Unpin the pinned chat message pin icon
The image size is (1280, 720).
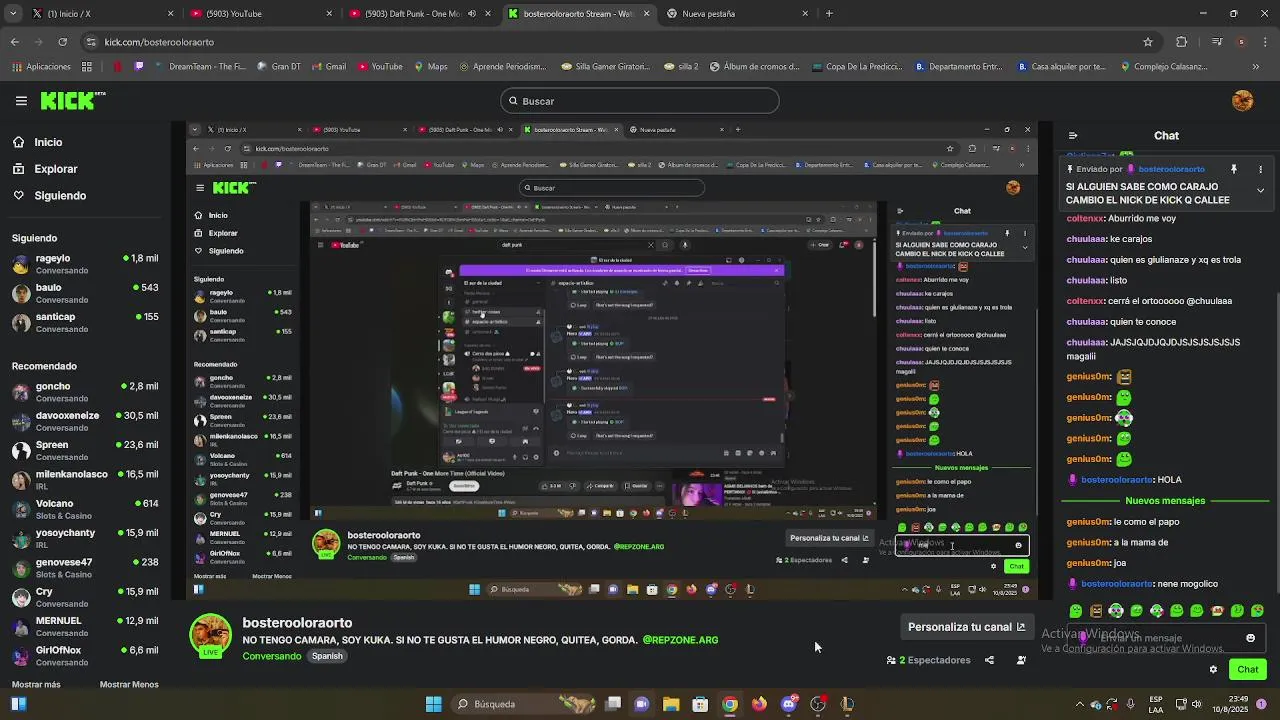[1234, 169]
